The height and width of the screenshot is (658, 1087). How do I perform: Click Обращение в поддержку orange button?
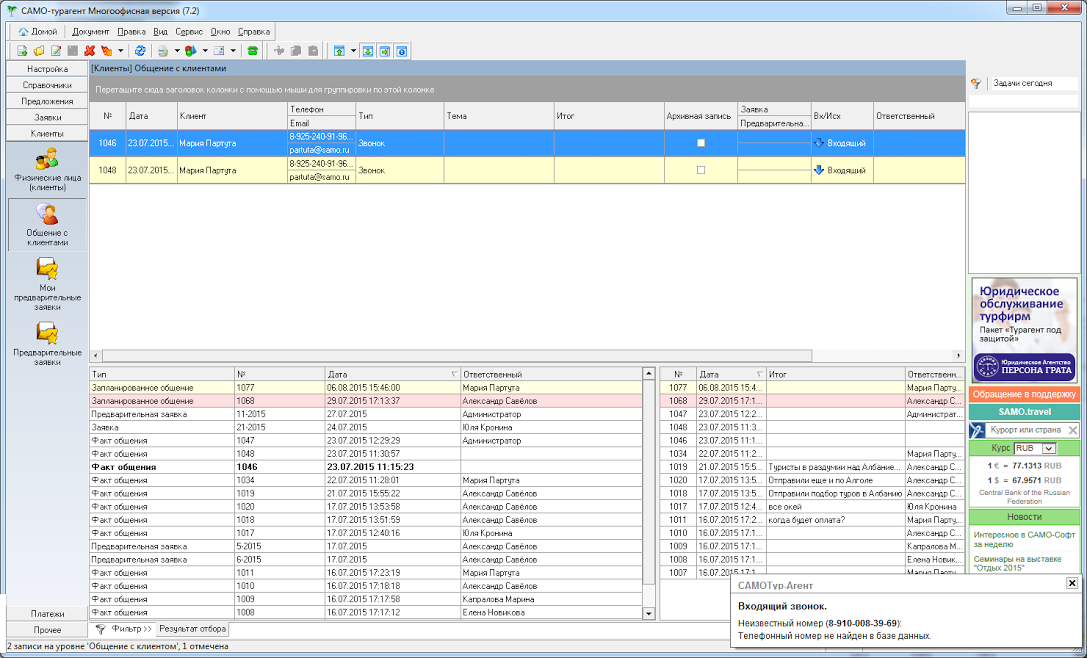1024,395
